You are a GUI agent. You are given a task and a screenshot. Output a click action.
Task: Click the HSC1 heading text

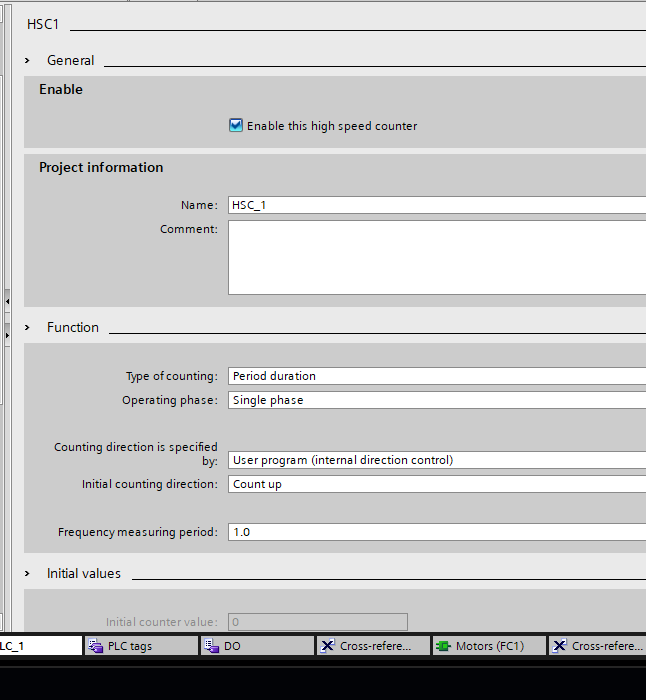(x=43, y=24)
